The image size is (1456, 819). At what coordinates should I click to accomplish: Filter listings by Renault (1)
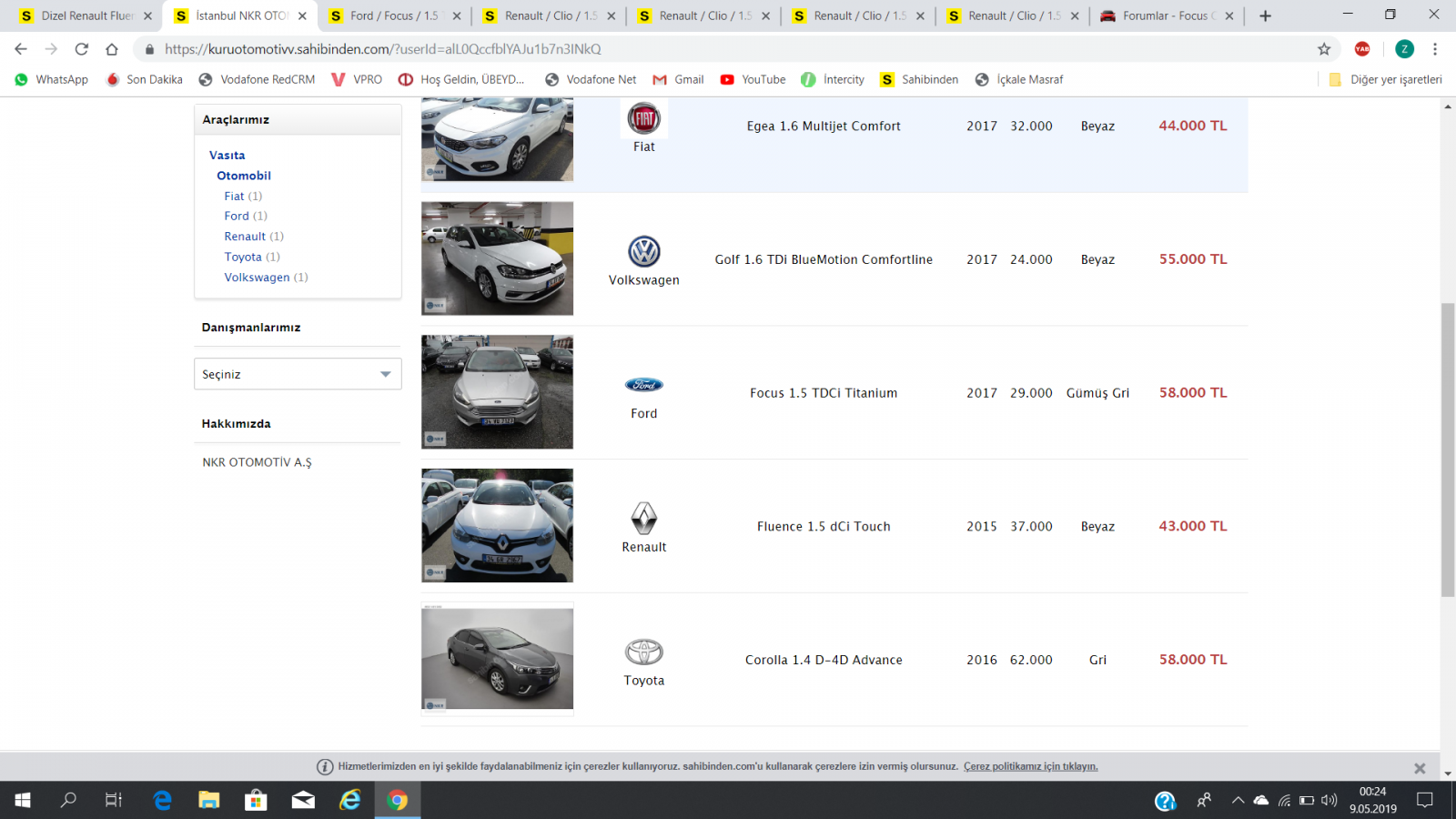tap(254, 237)
